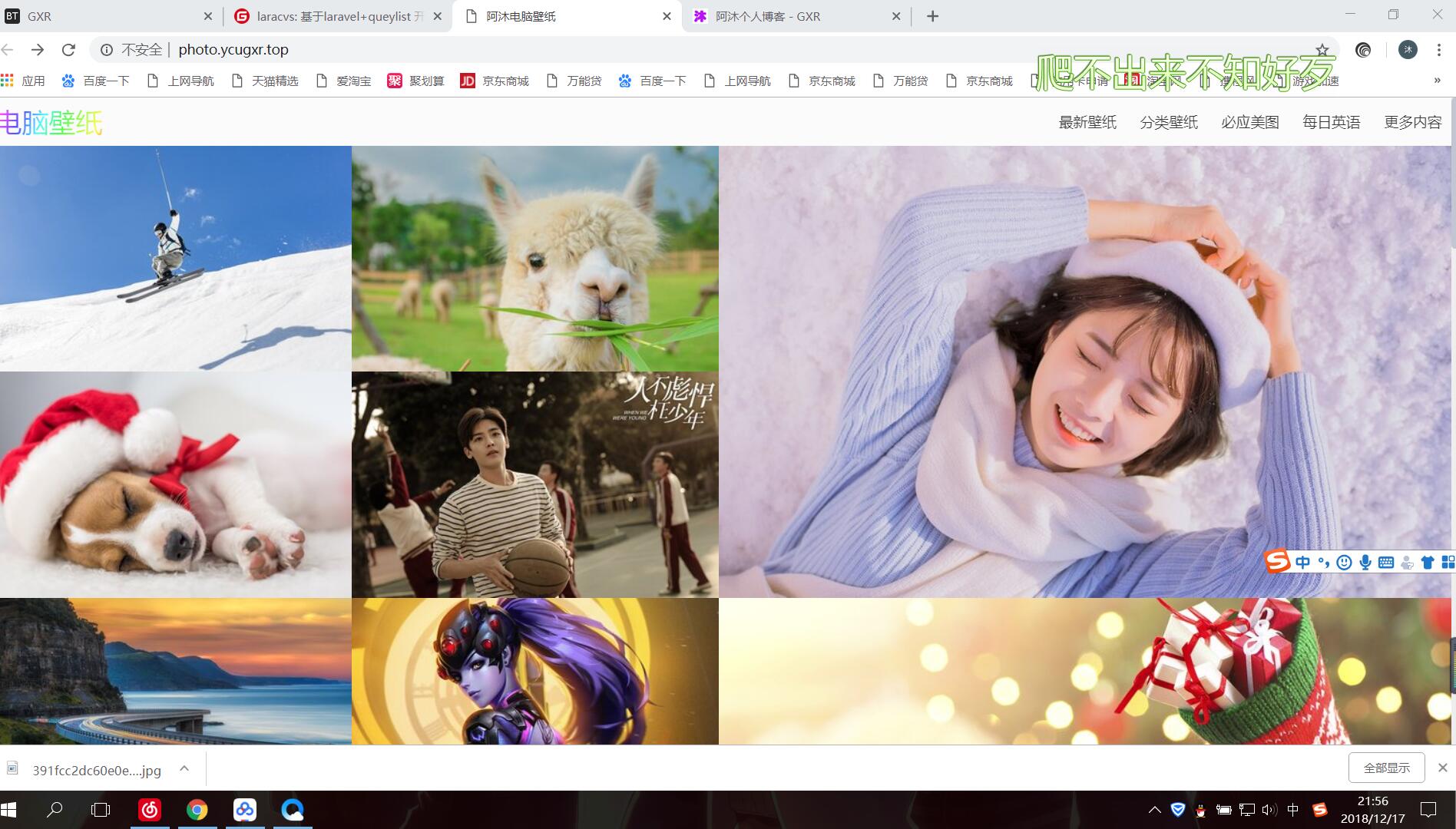
Task: Open Sogou toolbox grid icon
Action: [x=1448, y=563]
